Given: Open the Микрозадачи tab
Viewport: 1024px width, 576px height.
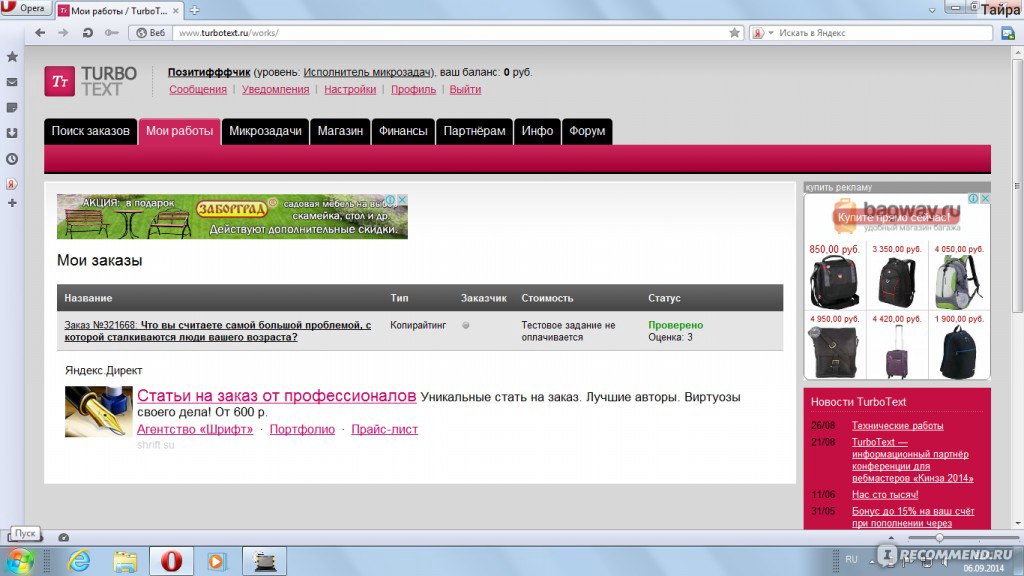Looking at the screenshot, I should tap(265, 131).
